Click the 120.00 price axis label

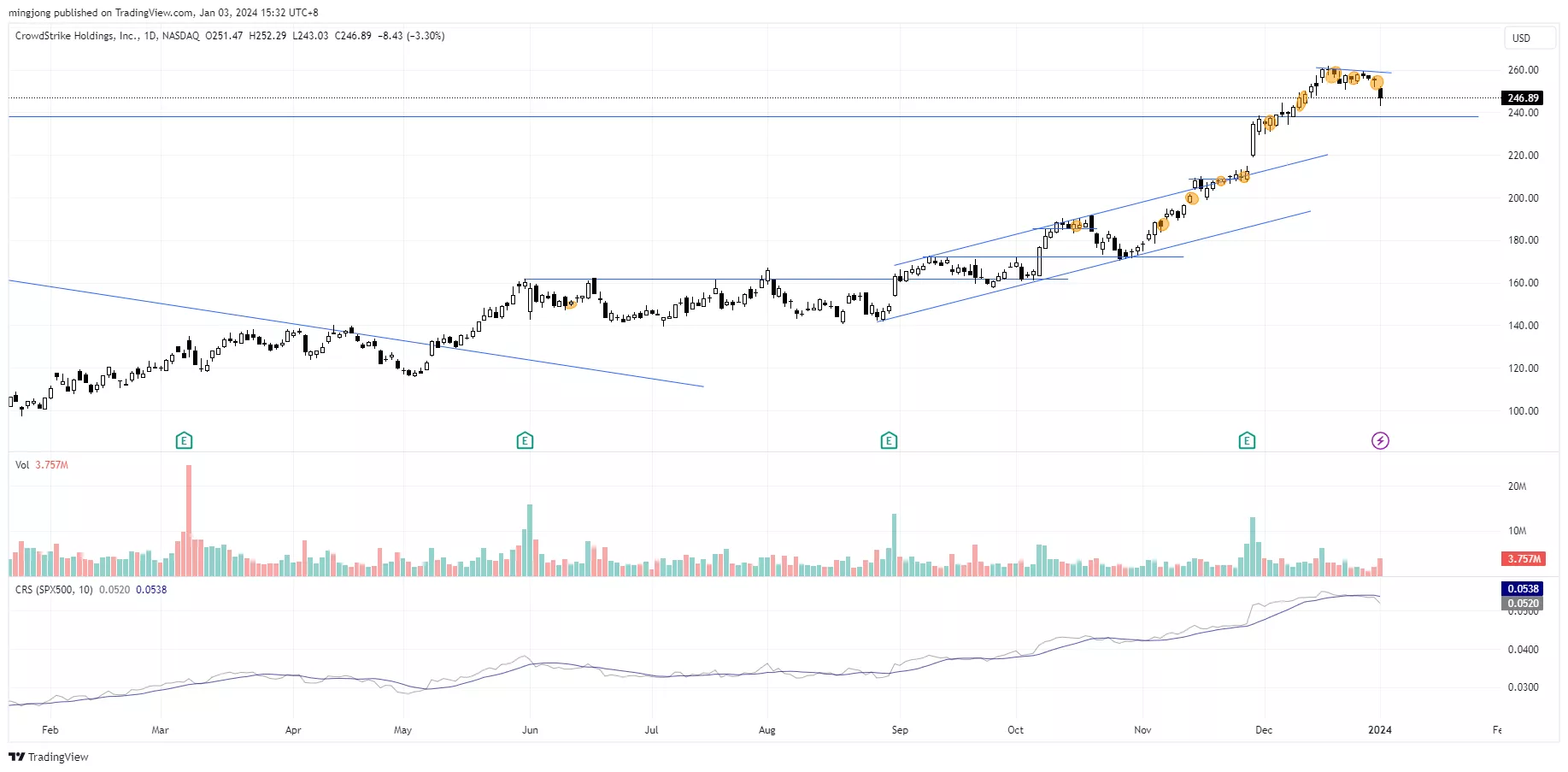tap(1523, 368)
